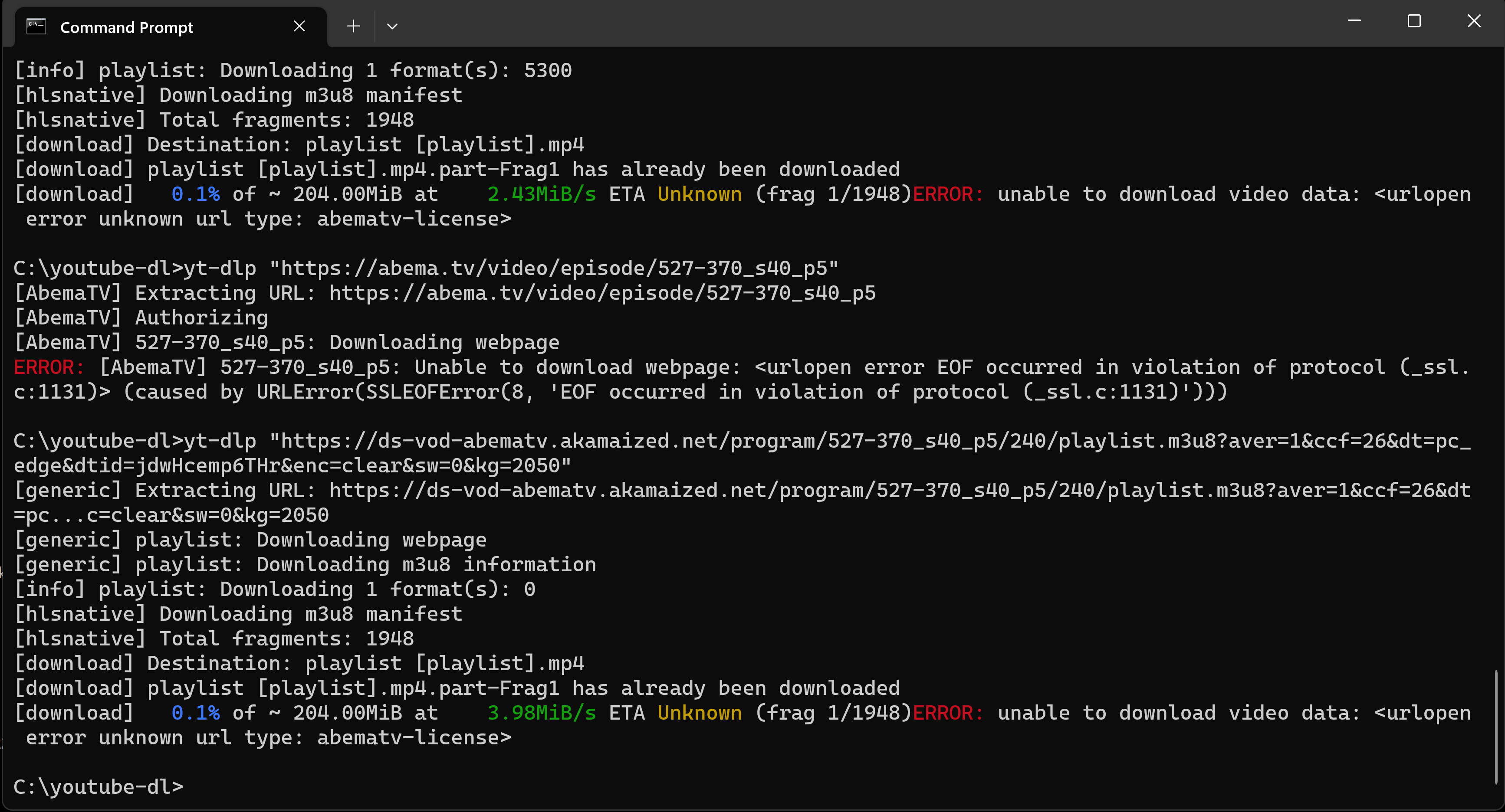Open a new tab with plus button
The image size is (1505, 812).
(x=353, y=26)
